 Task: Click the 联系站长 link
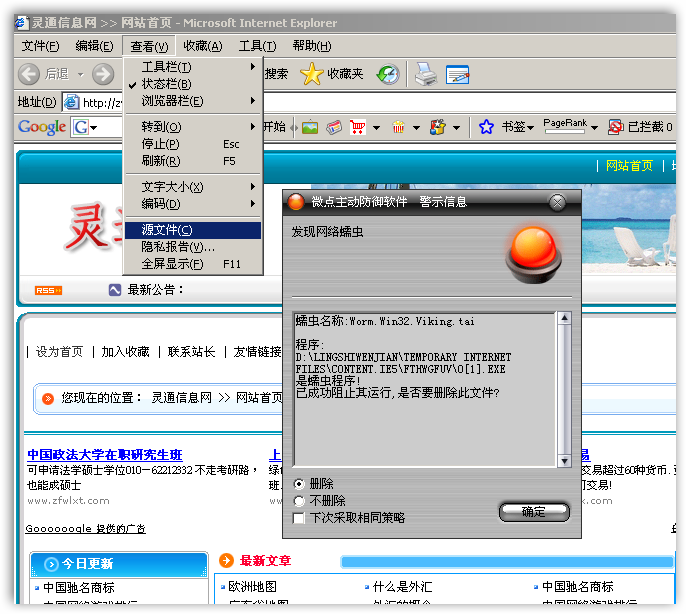point(191,352)
